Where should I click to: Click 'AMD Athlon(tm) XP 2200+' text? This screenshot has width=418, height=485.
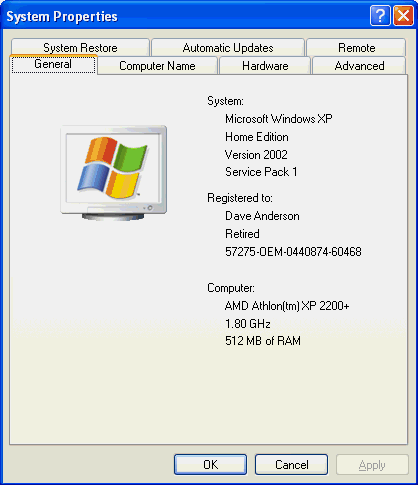point(287,306)
